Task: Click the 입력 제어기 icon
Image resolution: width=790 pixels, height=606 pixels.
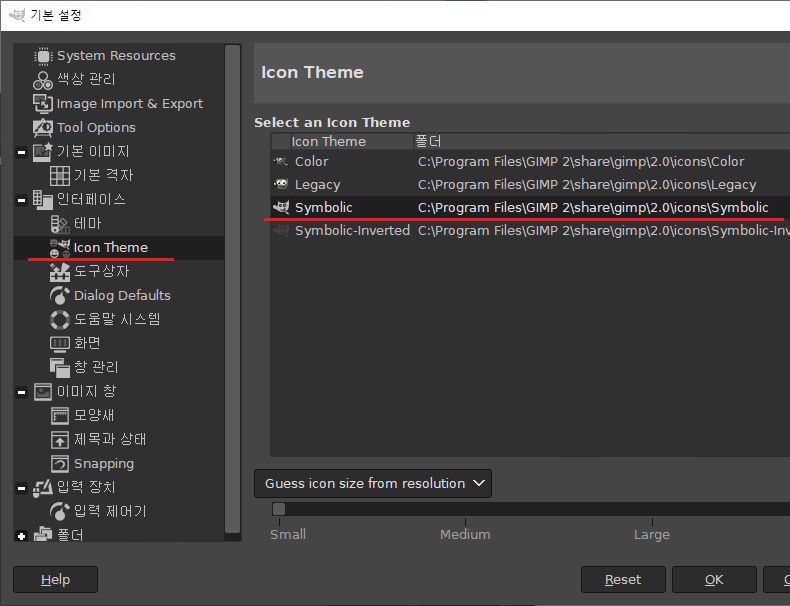Action: coord(60,511)
